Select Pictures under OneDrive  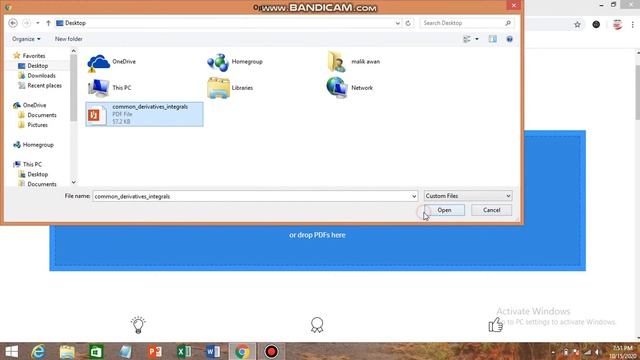pyautogui.click(x=33, y=125)
